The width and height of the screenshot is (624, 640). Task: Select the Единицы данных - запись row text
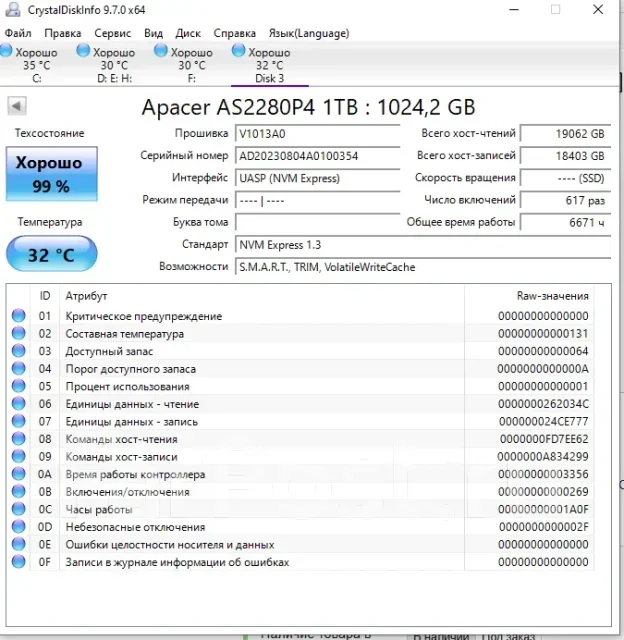[131, 421]
